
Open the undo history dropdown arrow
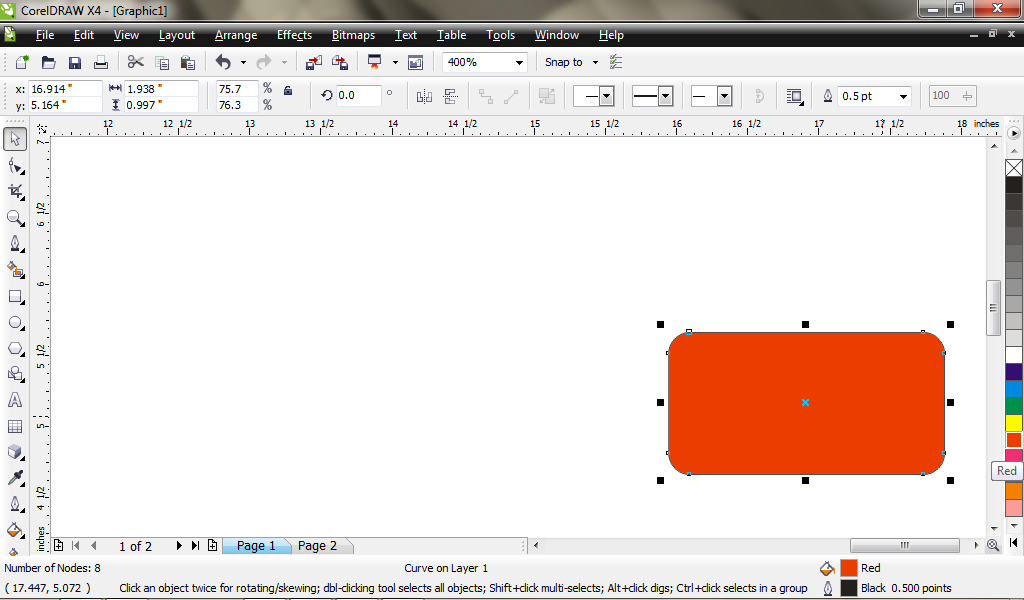243,63
